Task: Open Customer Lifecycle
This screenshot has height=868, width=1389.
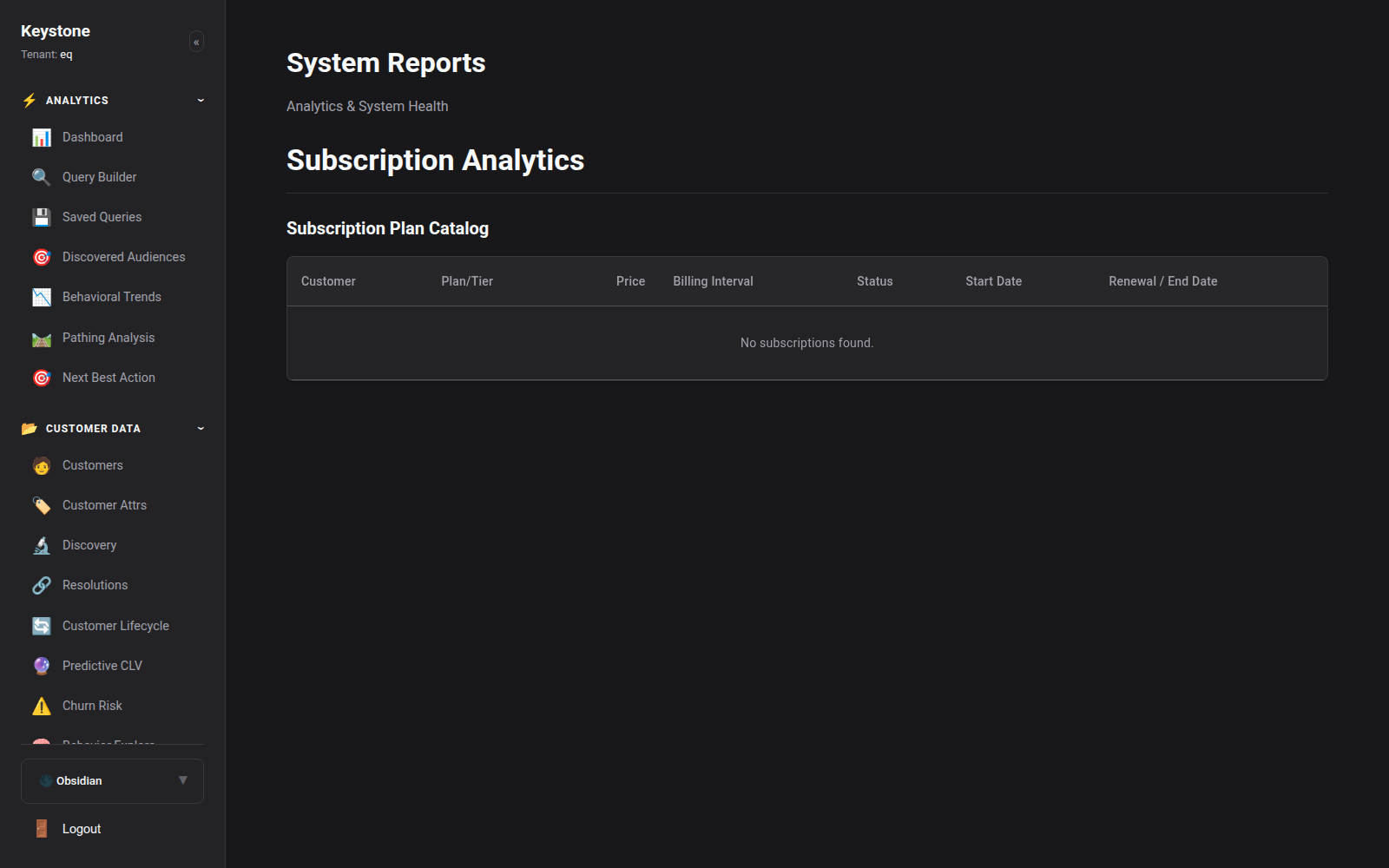Action: pos(116,626)
